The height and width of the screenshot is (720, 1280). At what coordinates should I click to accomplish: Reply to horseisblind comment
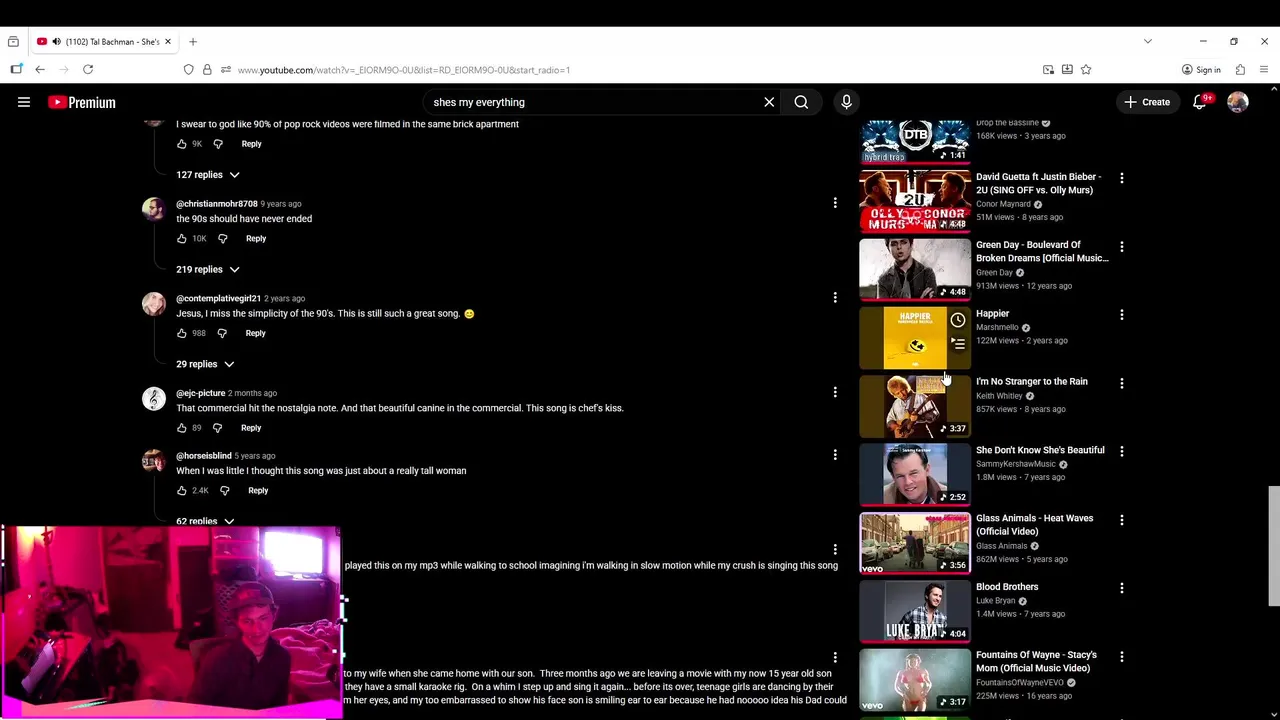click(x=258, y=491)
